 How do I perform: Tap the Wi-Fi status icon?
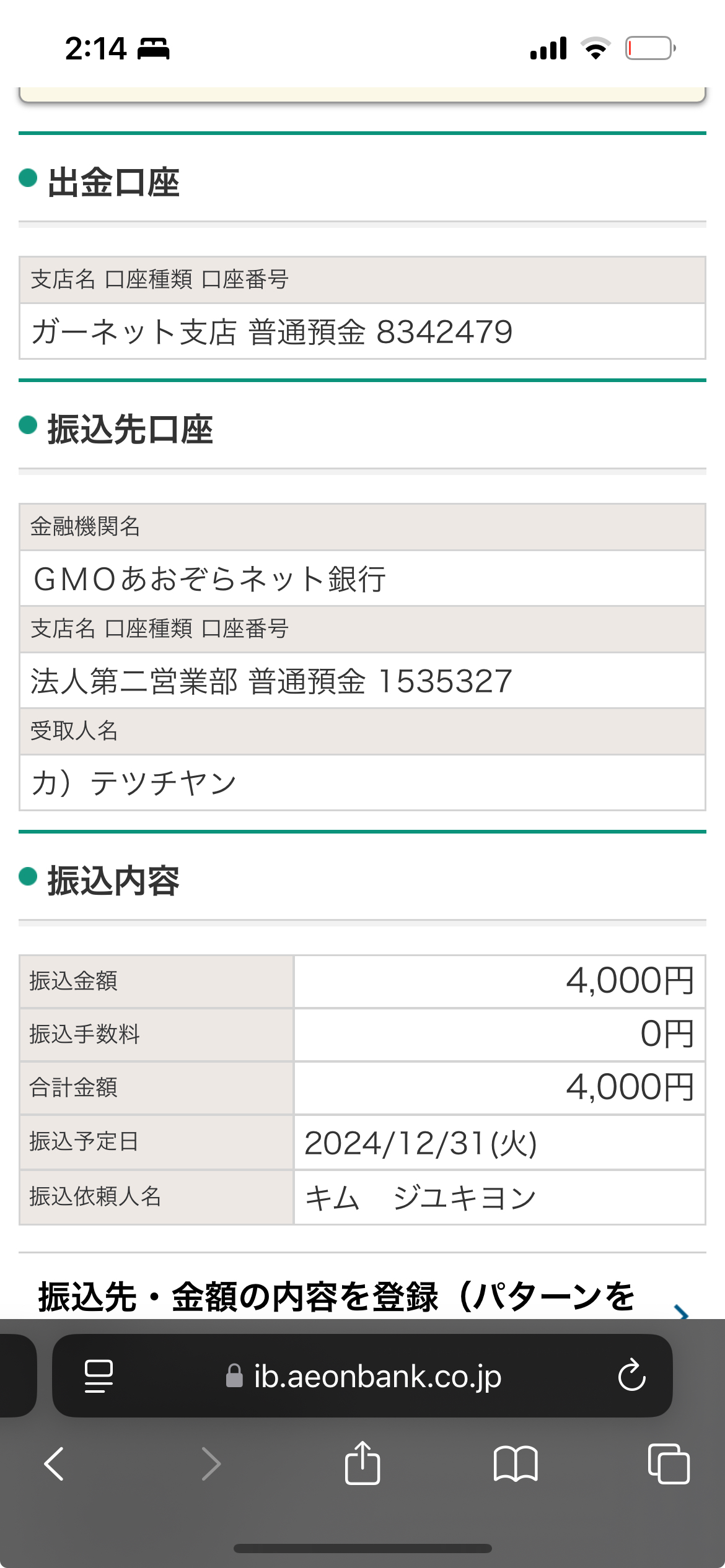click(x=595, y=48)
